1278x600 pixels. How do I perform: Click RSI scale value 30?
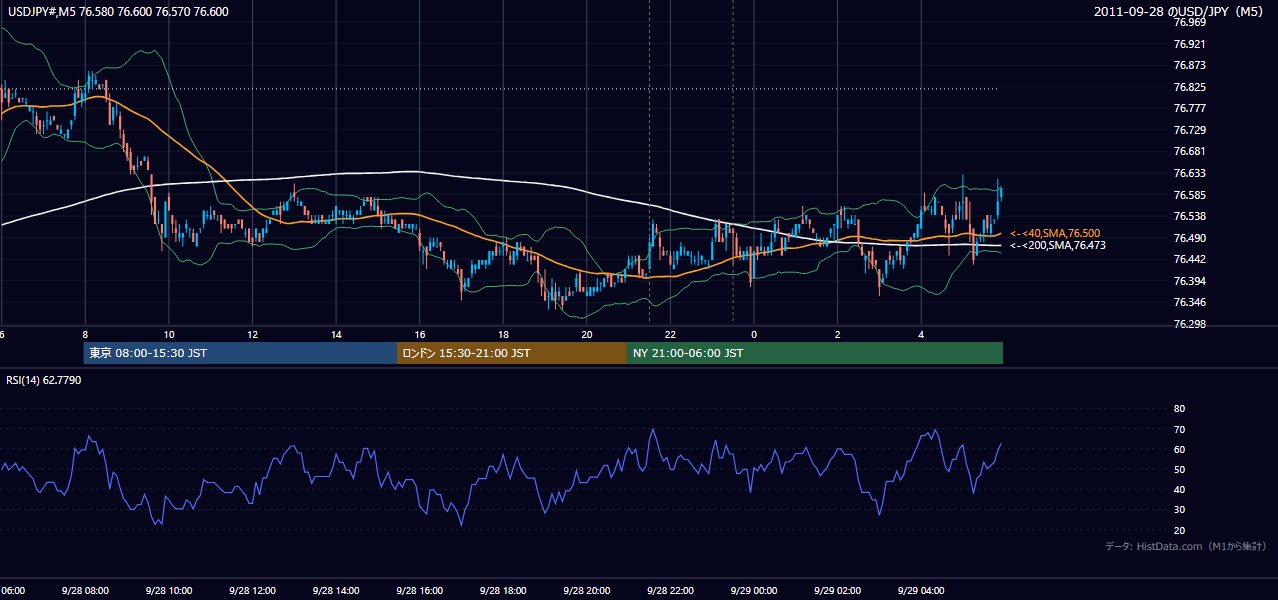[x=1179, y=510]
